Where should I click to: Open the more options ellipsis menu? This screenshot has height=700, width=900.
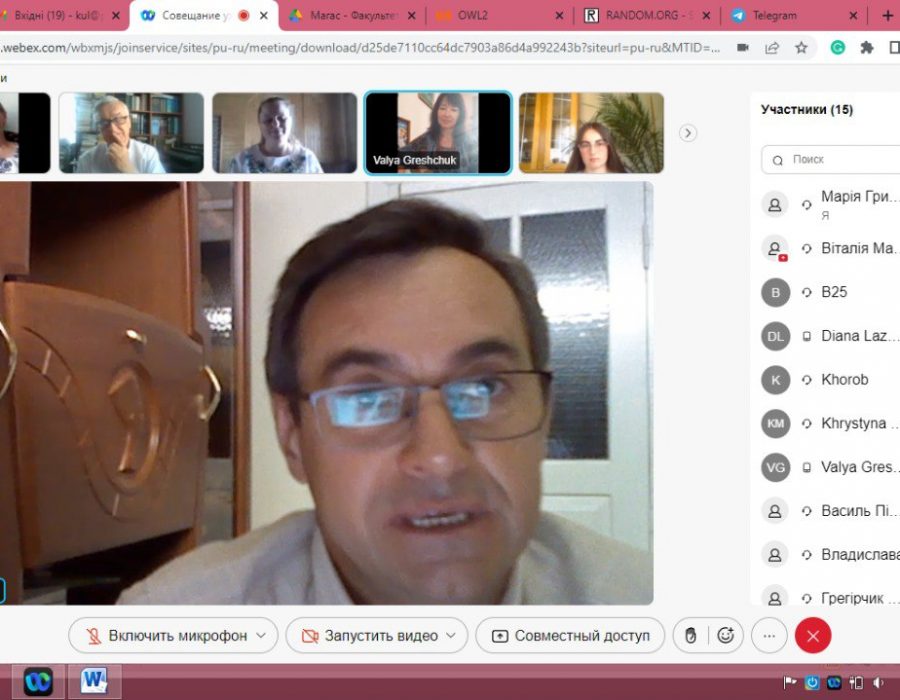point(768,635)
